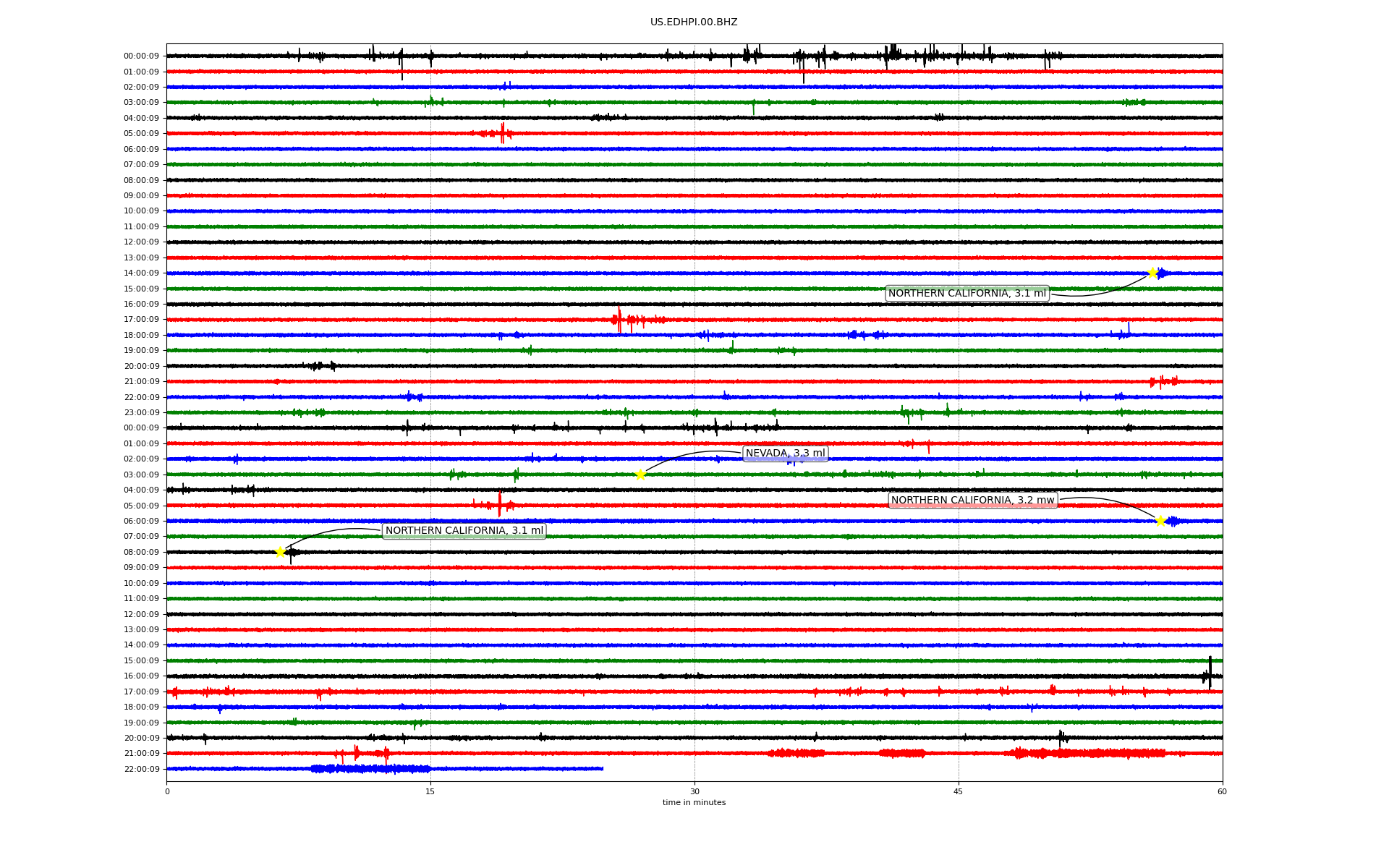Click the 30 tick label on x-axis
The height and width of the screenshot is (868, 1389).
[694, 791]
